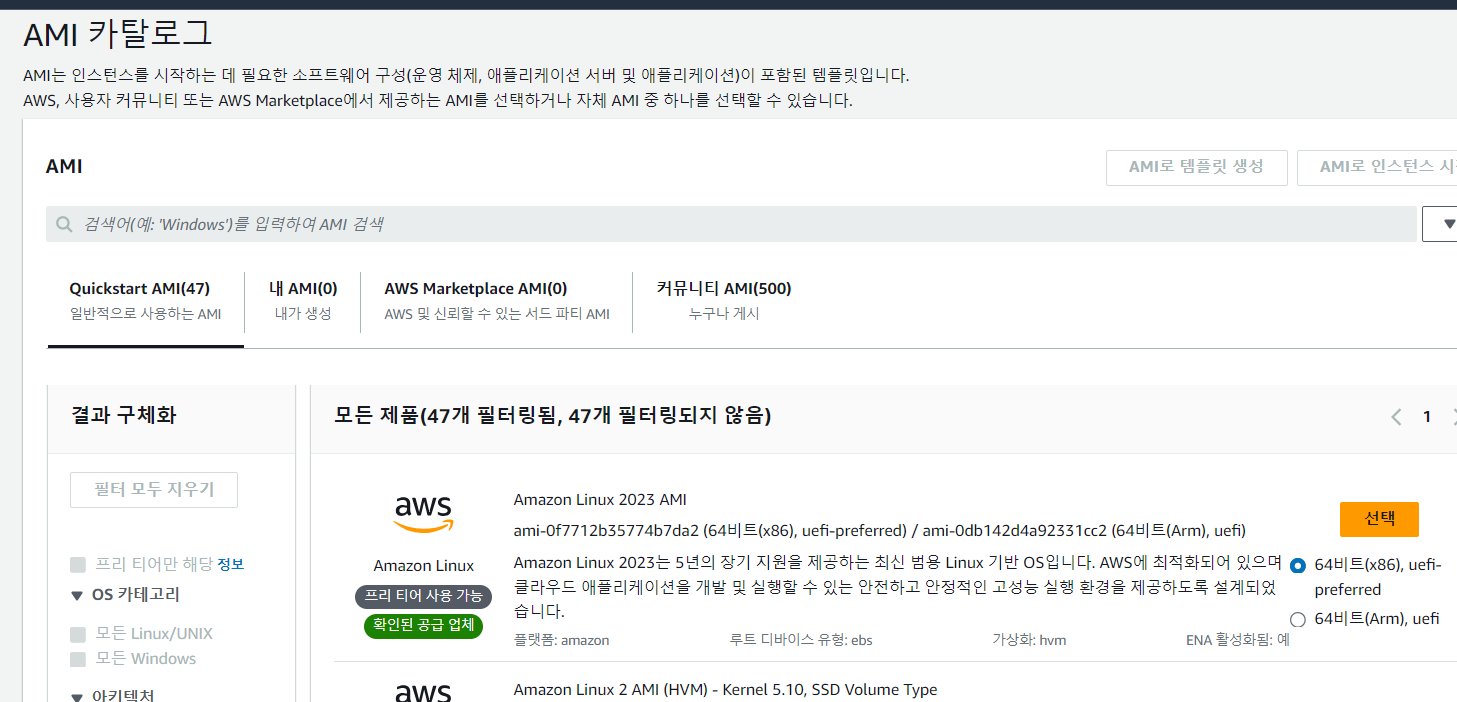Screen dimensions: 1457x702
Task: Click 루트 디바이스 유형: ebs detail
Action: (801, 640)
